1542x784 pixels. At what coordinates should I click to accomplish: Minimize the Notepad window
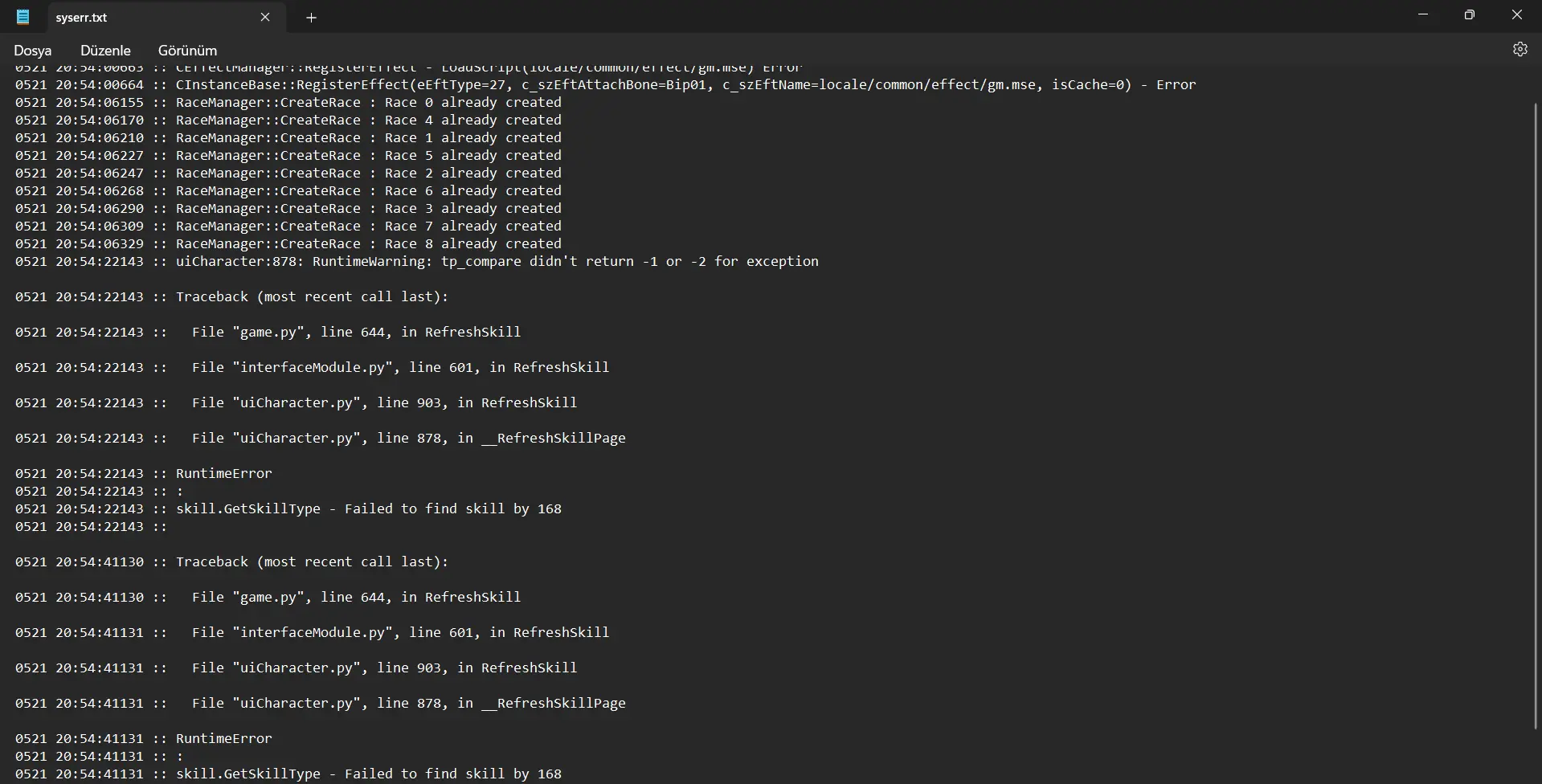[x=1423, y=15]
